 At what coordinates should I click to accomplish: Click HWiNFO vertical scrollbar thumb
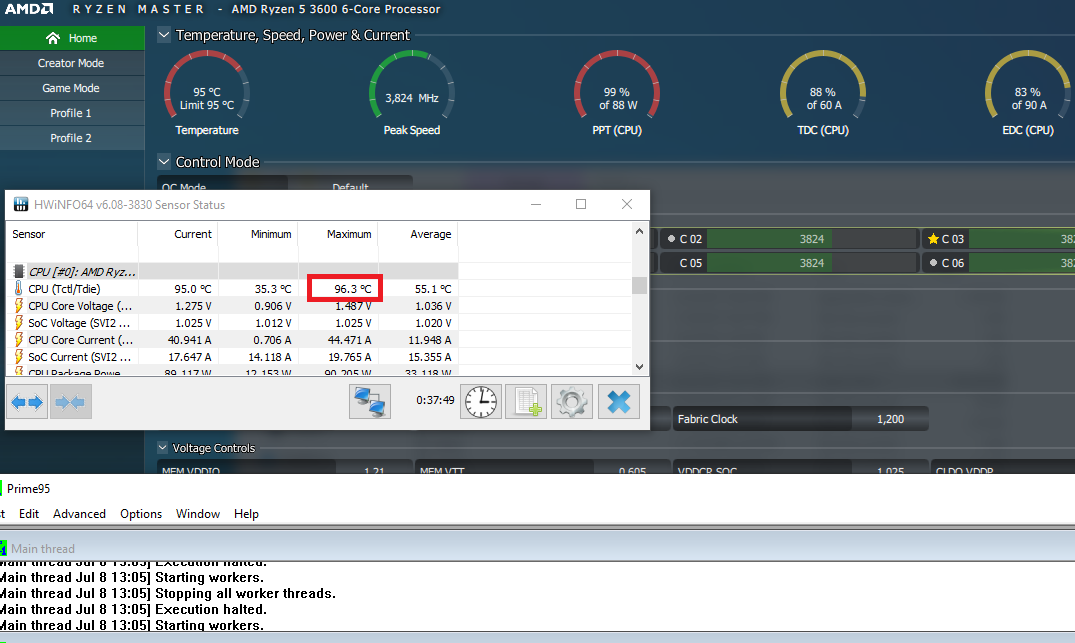click(639, 284)
